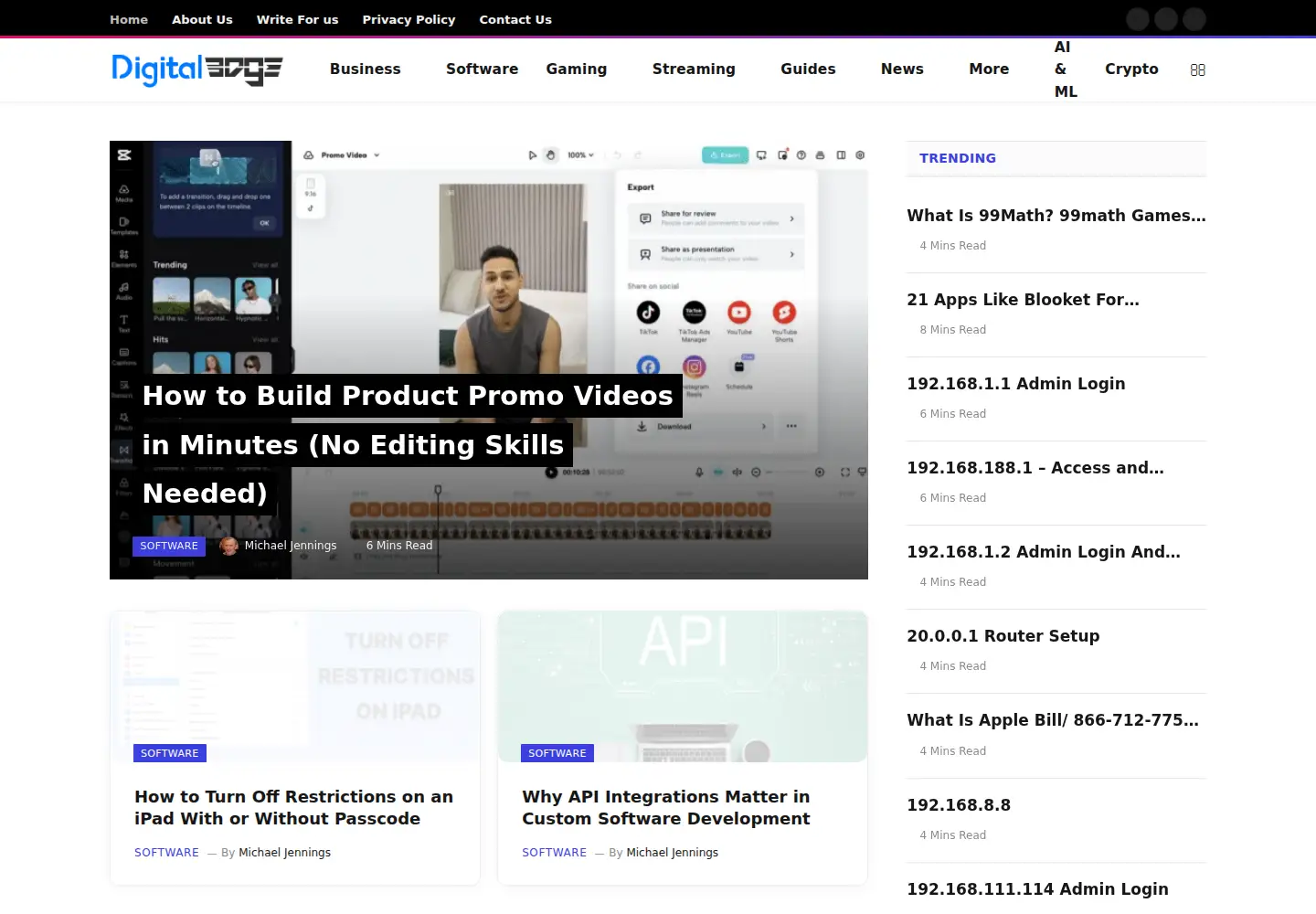Open the About Us page
The width and height of the screenshot is (1316, 914).
[202, 19]
